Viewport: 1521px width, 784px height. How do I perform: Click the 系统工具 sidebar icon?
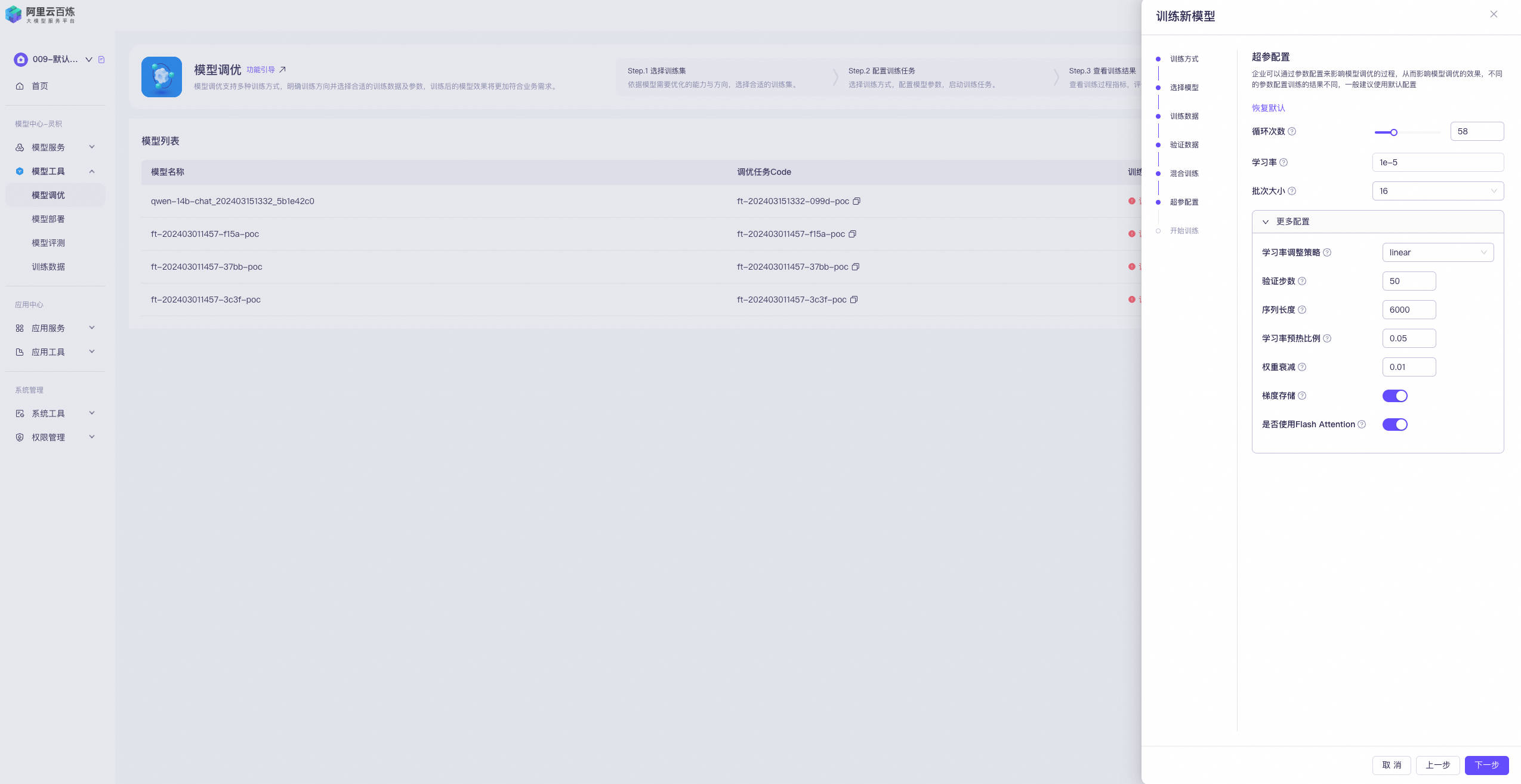coord(20,413)
